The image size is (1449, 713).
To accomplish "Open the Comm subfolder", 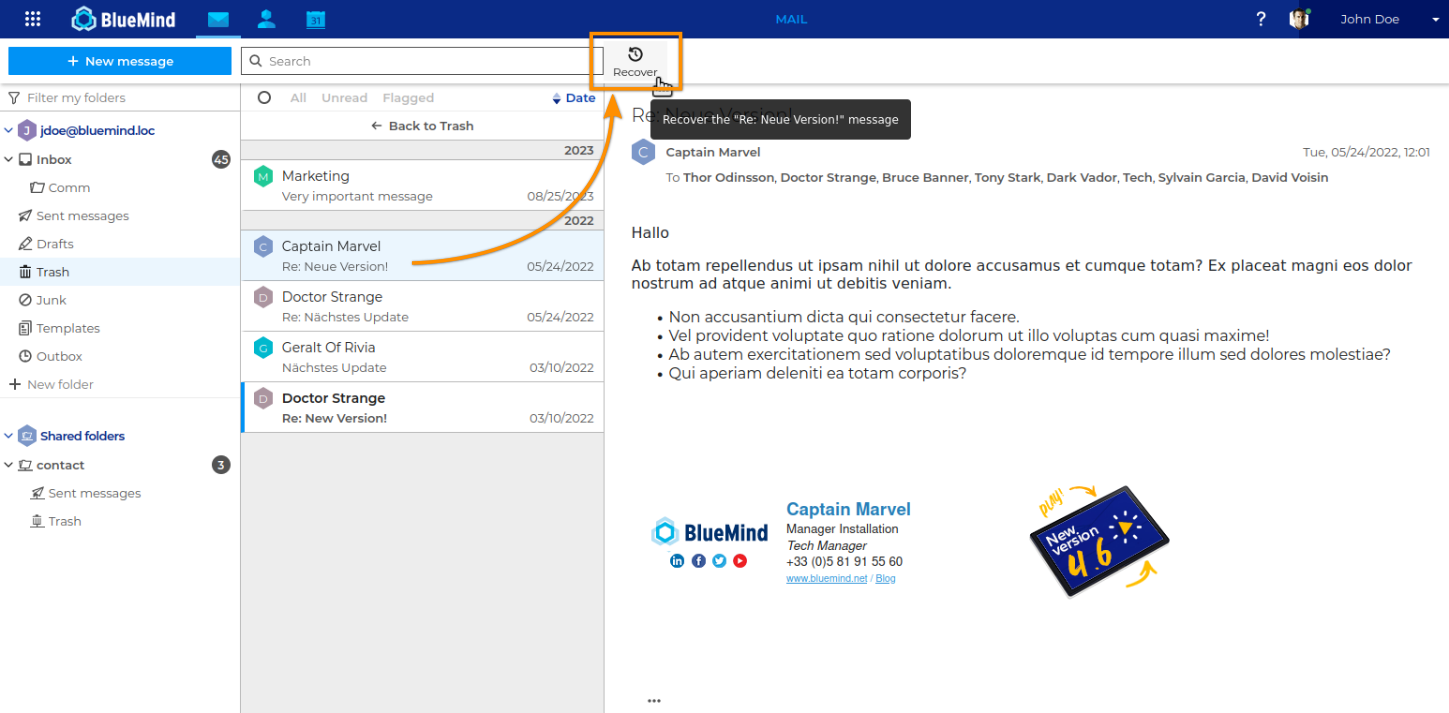I will pos(69,187).
